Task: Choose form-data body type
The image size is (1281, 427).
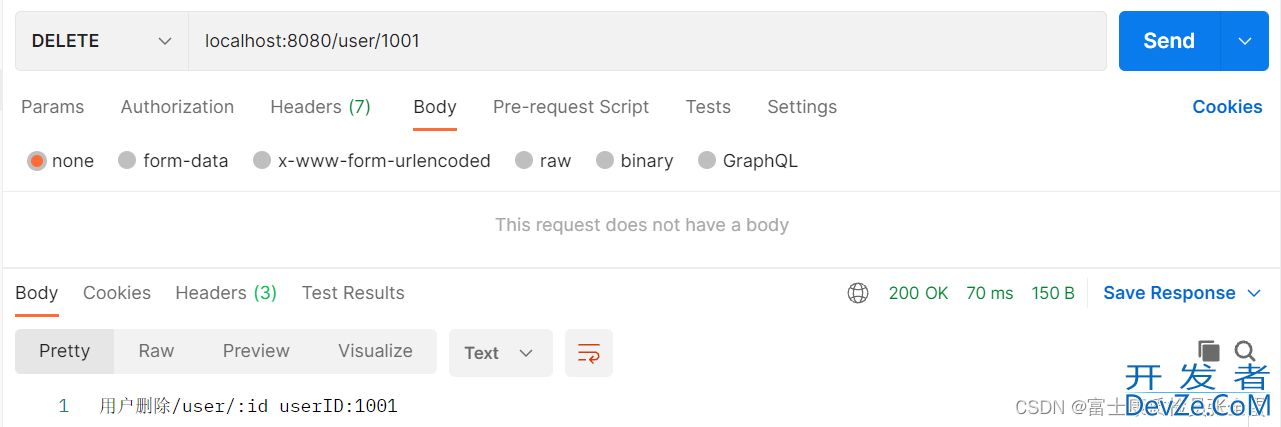Action: 127,161
